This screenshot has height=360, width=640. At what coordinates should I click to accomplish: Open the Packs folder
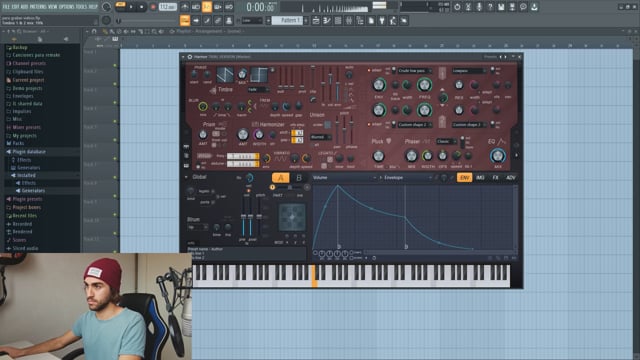pyautogui.click(x=18, y=143)
